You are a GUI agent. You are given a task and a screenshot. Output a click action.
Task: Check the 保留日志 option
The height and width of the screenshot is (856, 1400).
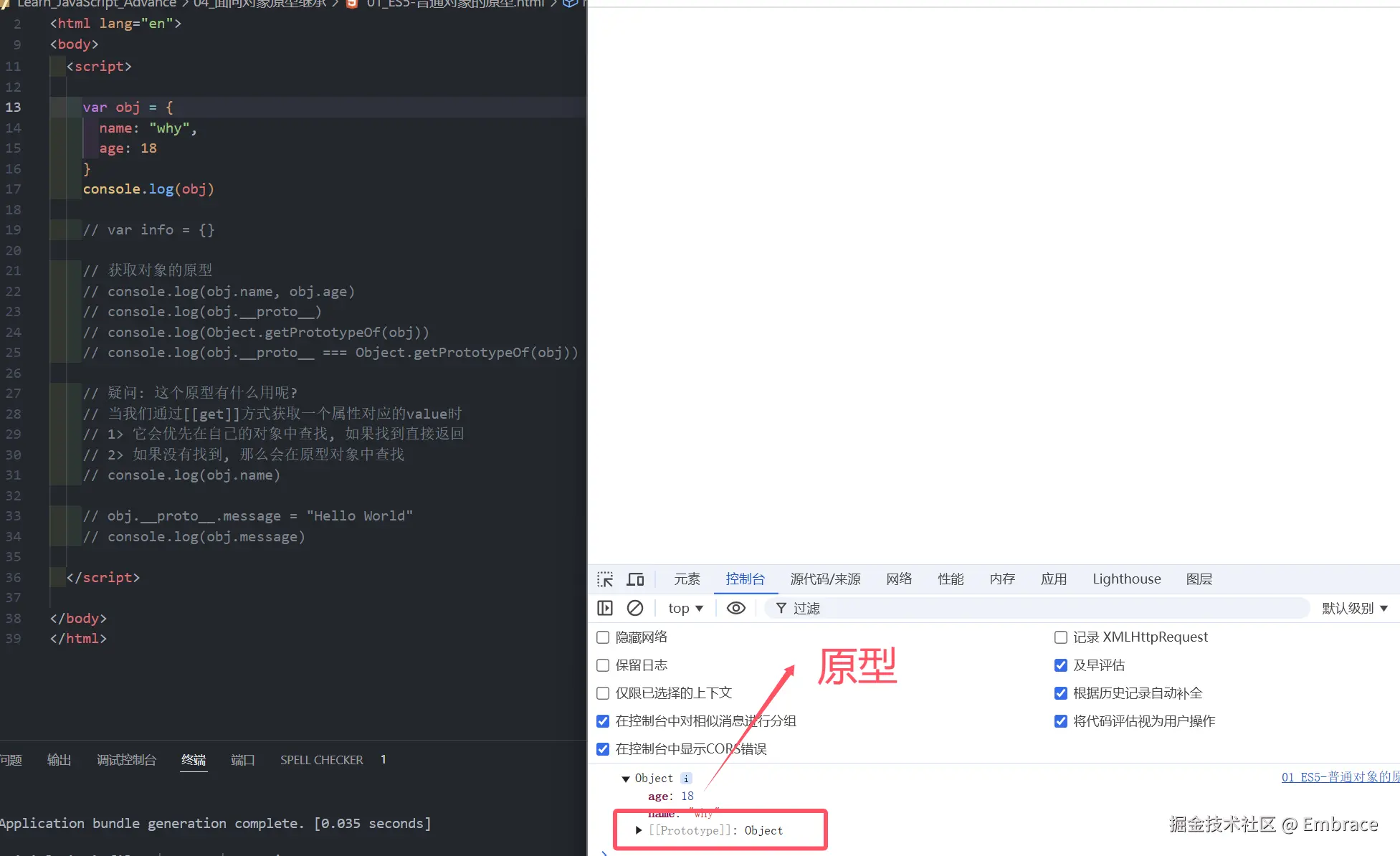[603, 665]
